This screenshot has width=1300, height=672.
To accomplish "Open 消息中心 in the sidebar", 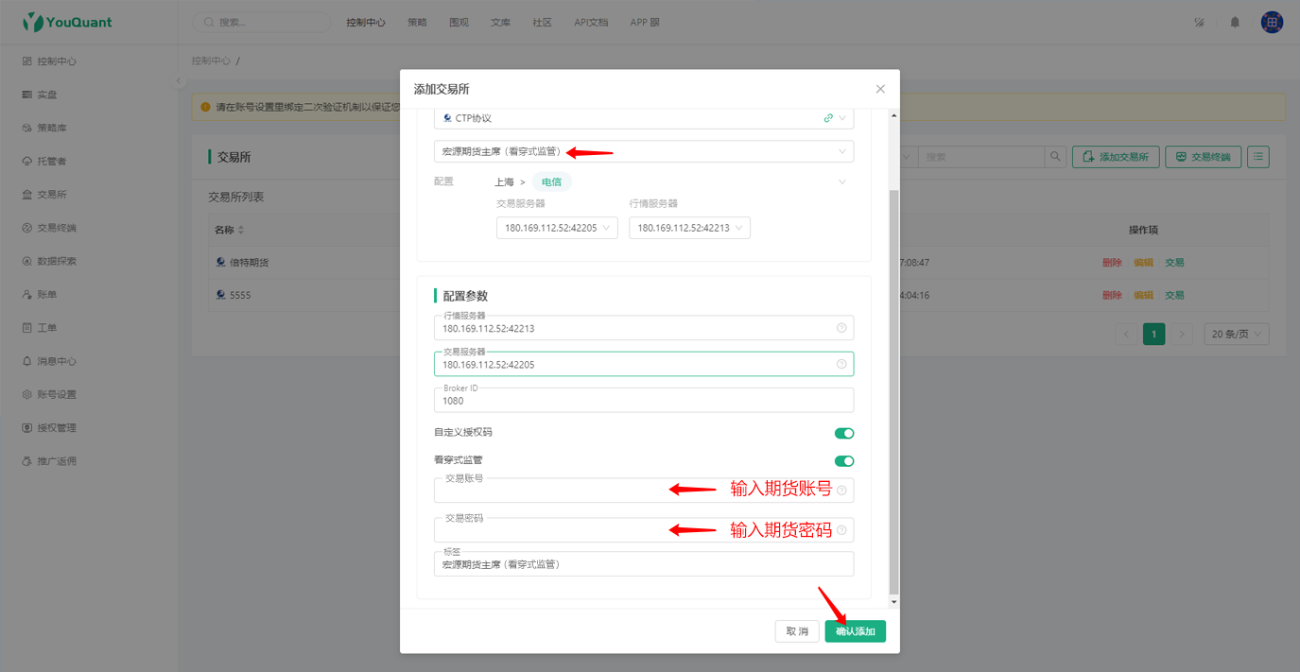I will click(50, 361).
